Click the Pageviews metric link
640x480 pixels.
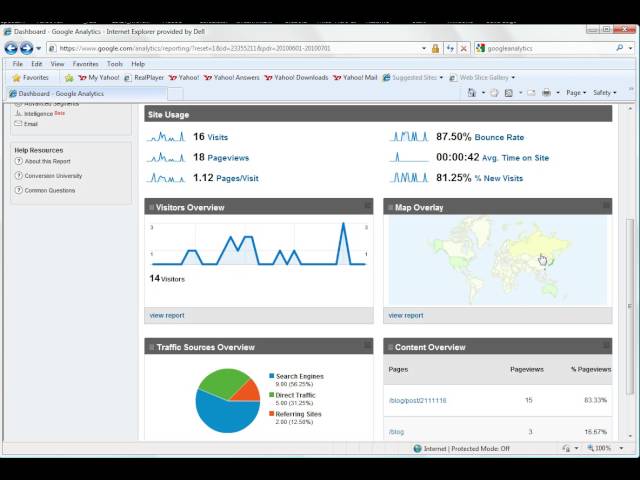click(x=228, y=158)
